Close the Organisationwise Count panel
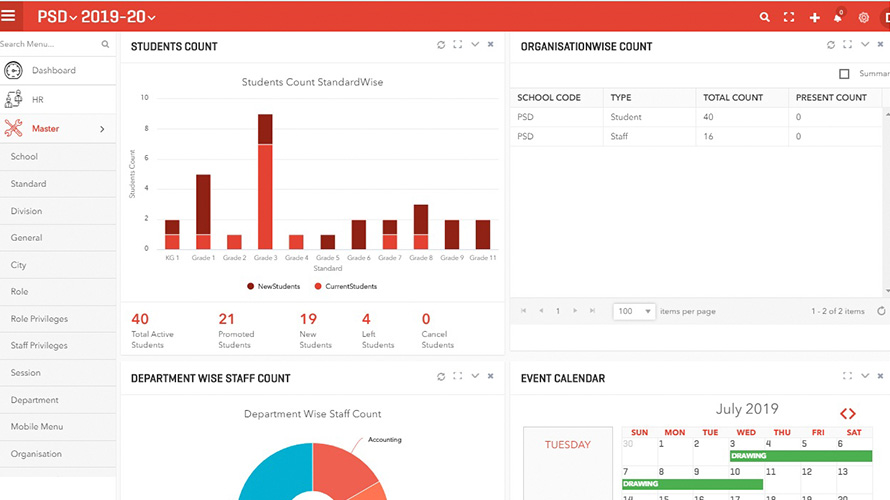Viewport: 890px width, 500px height. (880, 44)
